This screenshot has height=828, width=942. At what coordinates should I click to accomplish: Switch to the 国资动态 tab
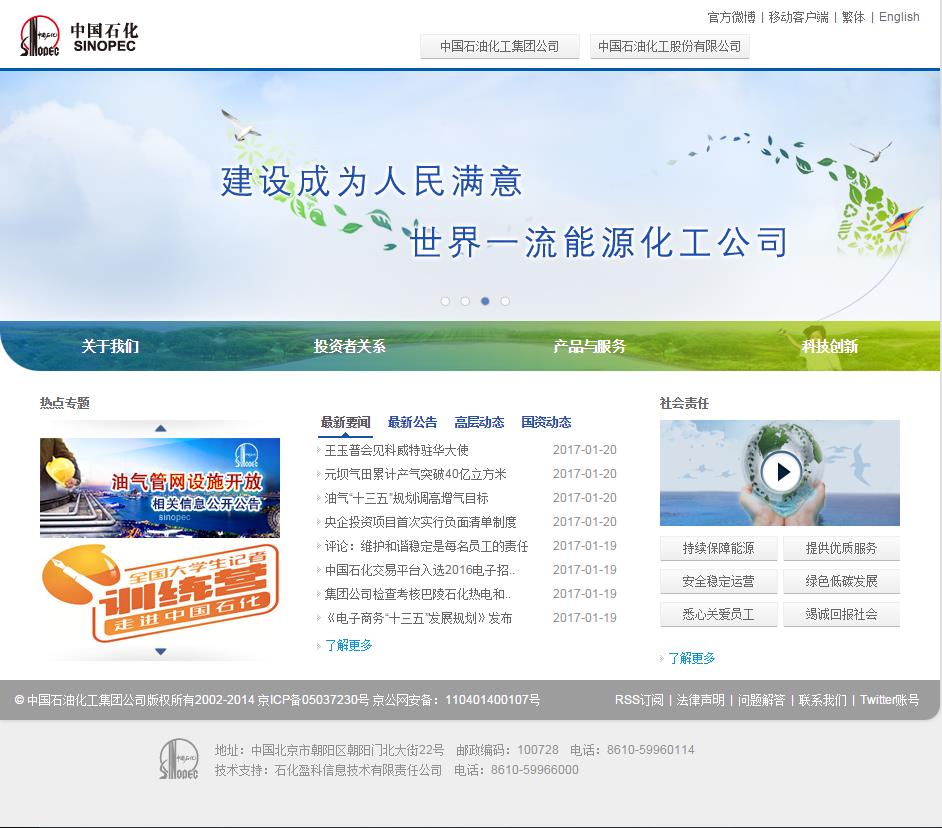[545, 422]
